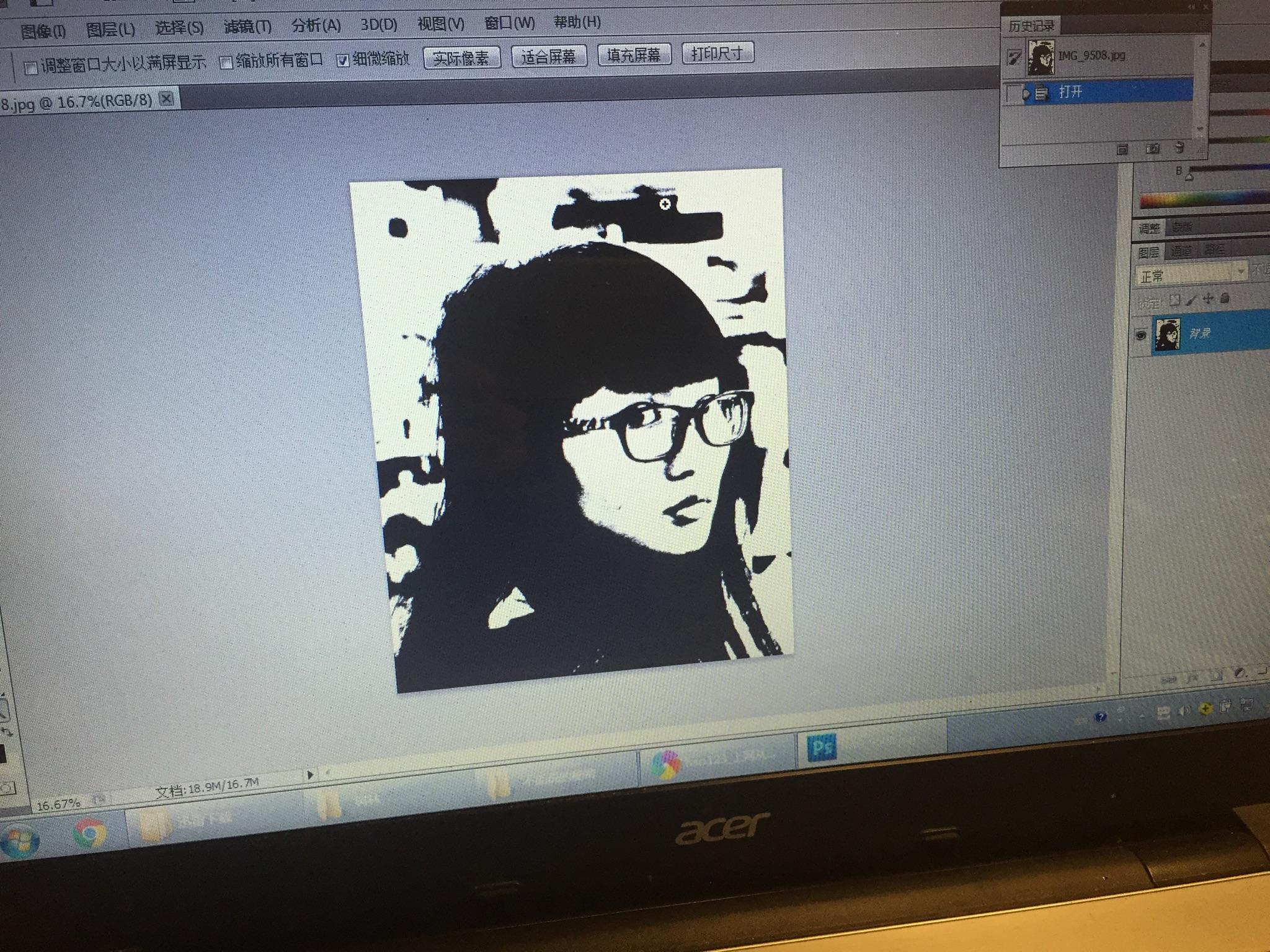Expand the status bar document info arrow

[x=310, y=774]
